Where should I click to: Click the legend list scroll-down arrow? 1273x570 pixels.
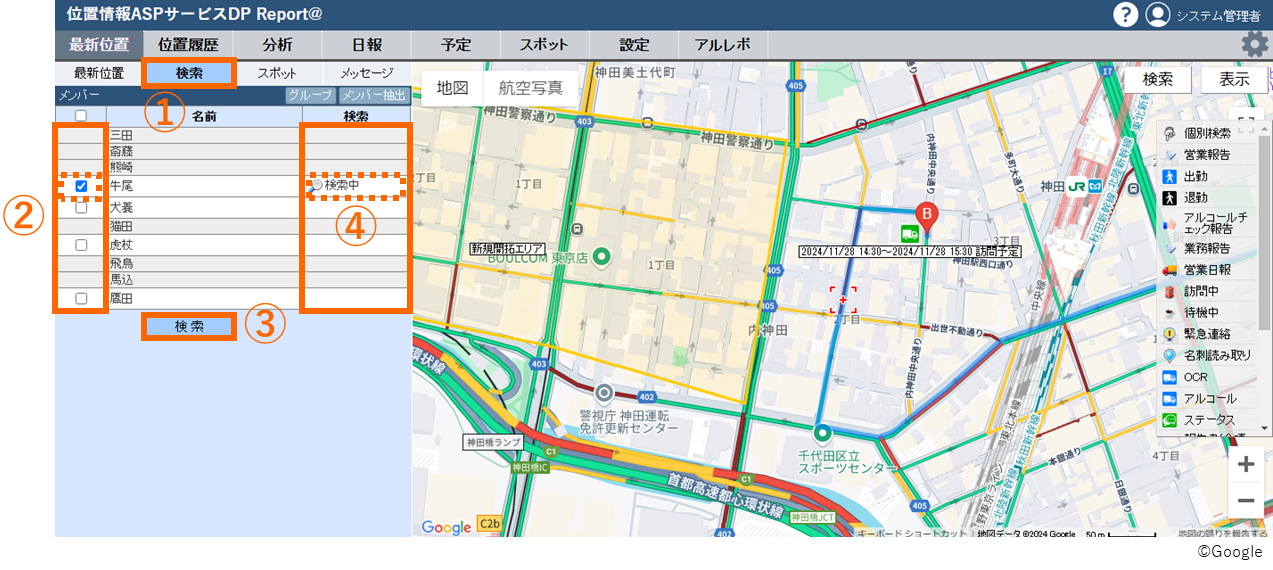click(1266, 428)
